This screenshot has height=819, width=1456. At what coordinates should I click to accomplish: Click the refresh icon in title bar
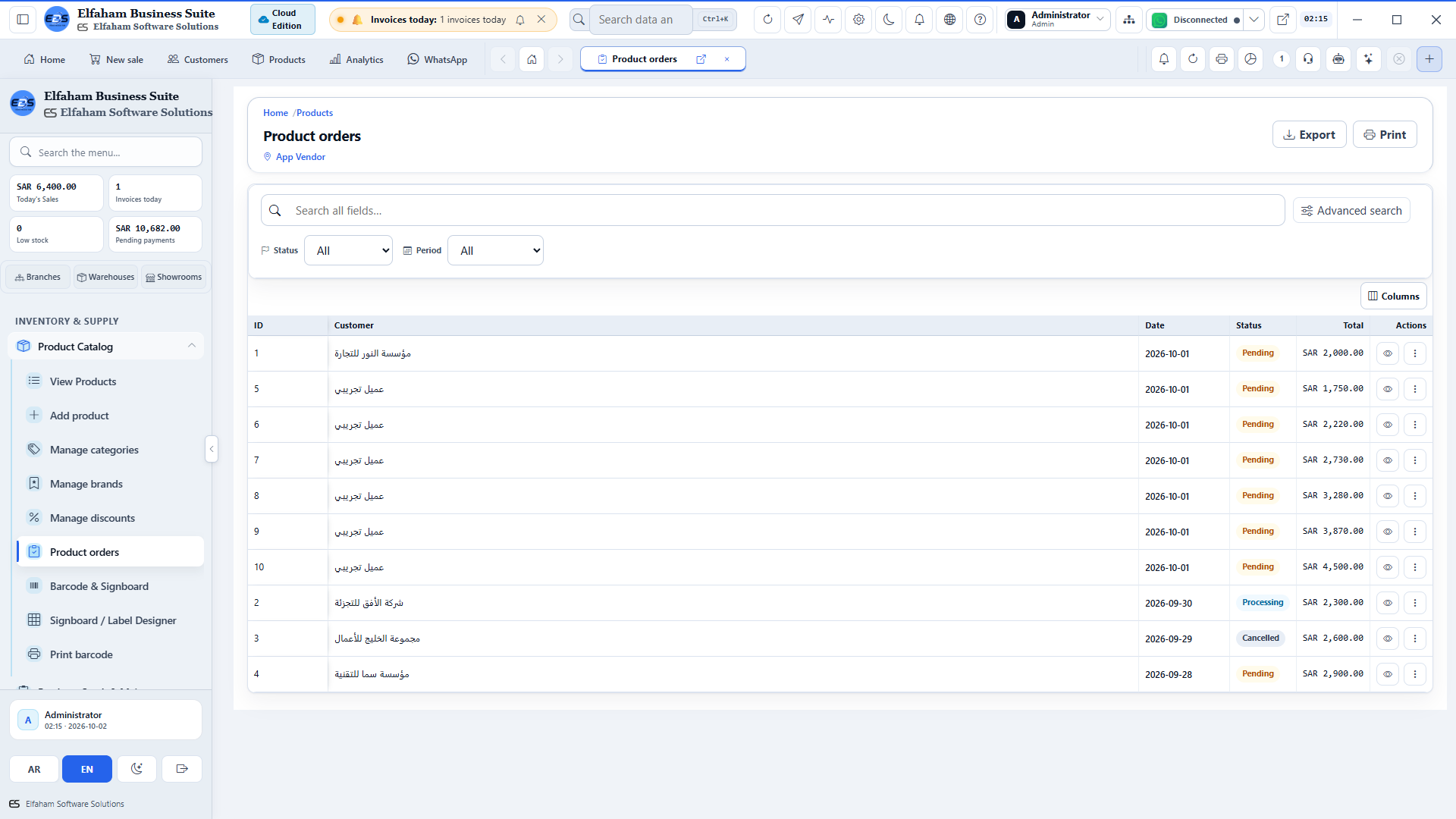[767, 20]
